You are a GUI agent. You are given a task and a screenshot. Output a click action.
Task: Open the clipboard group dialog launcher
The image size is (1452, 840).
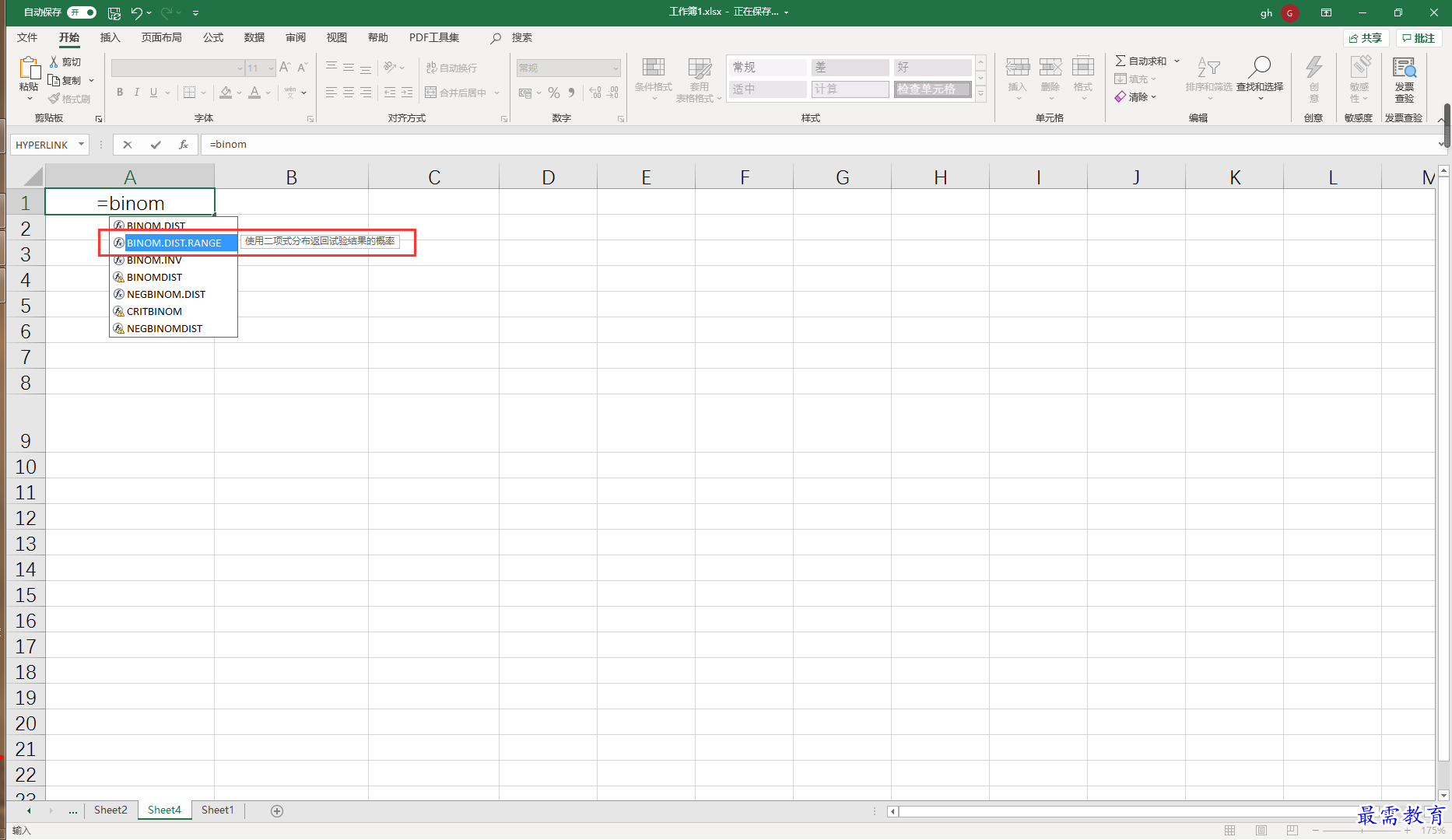tap(99, 119)
